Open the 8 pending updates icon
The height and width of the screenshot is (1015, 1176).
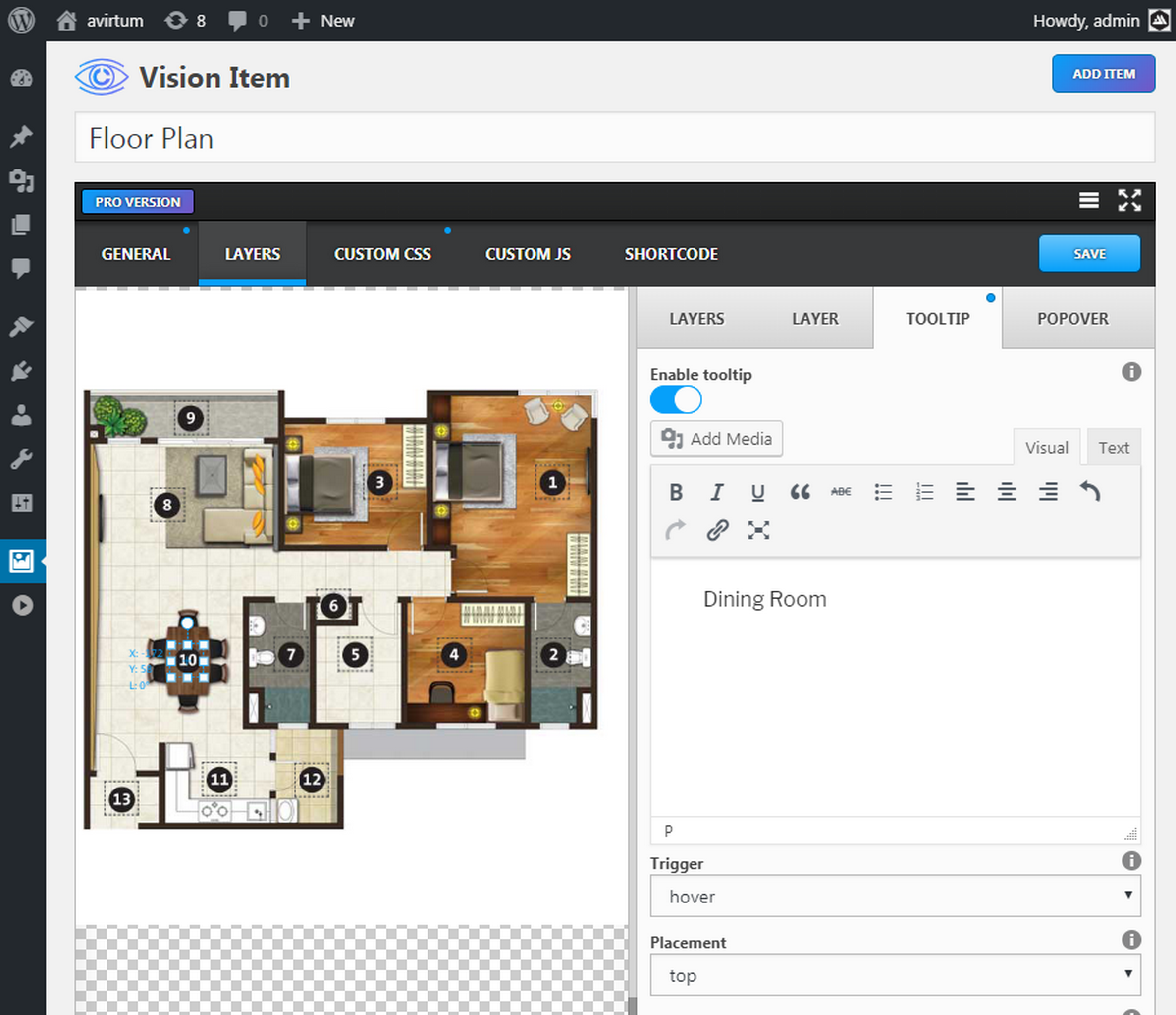[184, 21]
